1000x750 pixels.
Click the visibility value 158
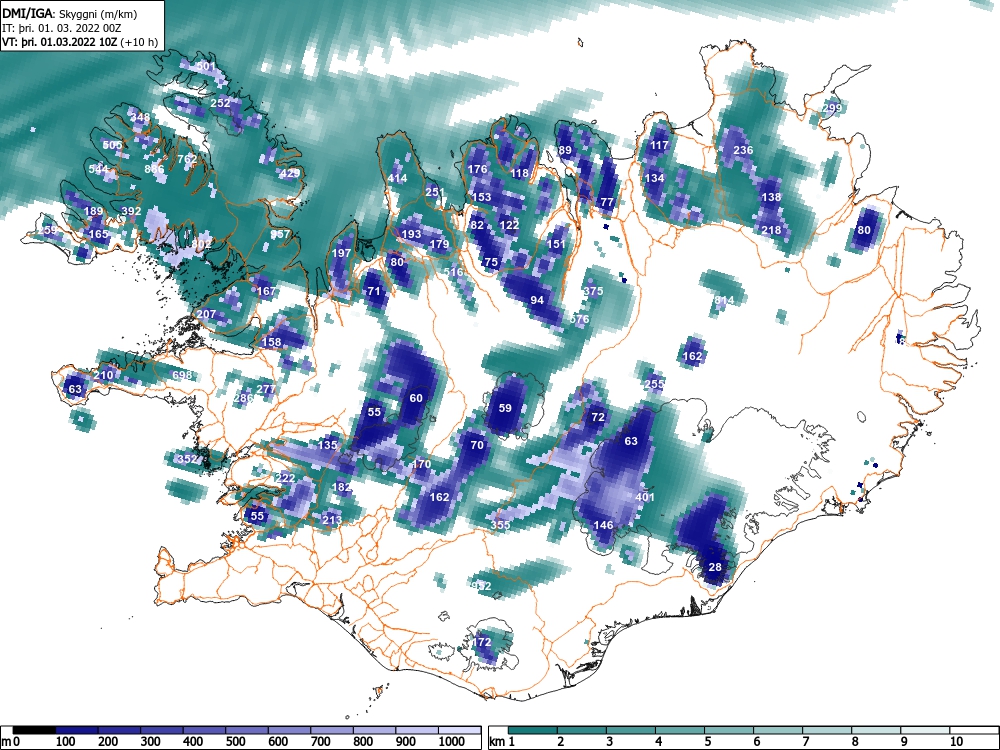(272, 342)
